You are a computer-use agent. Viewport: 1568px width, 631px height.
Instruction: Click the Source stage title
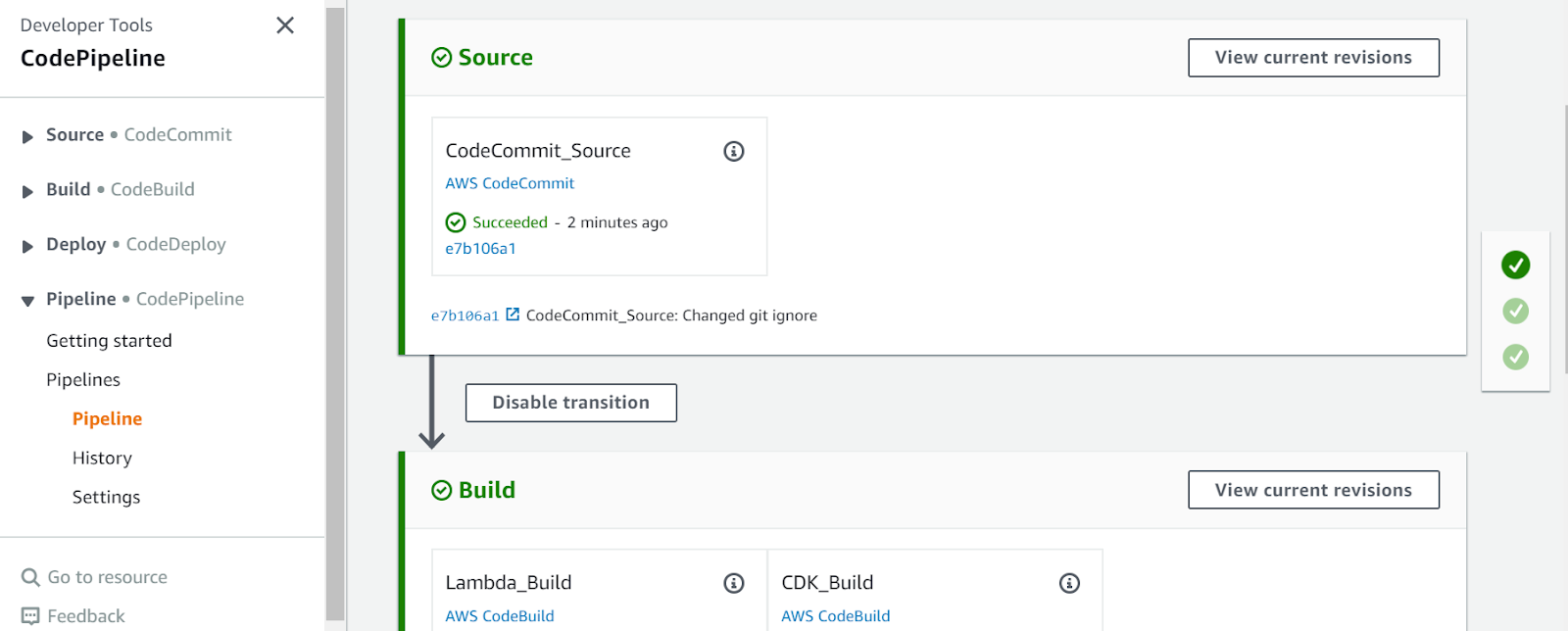coord(495,58)
